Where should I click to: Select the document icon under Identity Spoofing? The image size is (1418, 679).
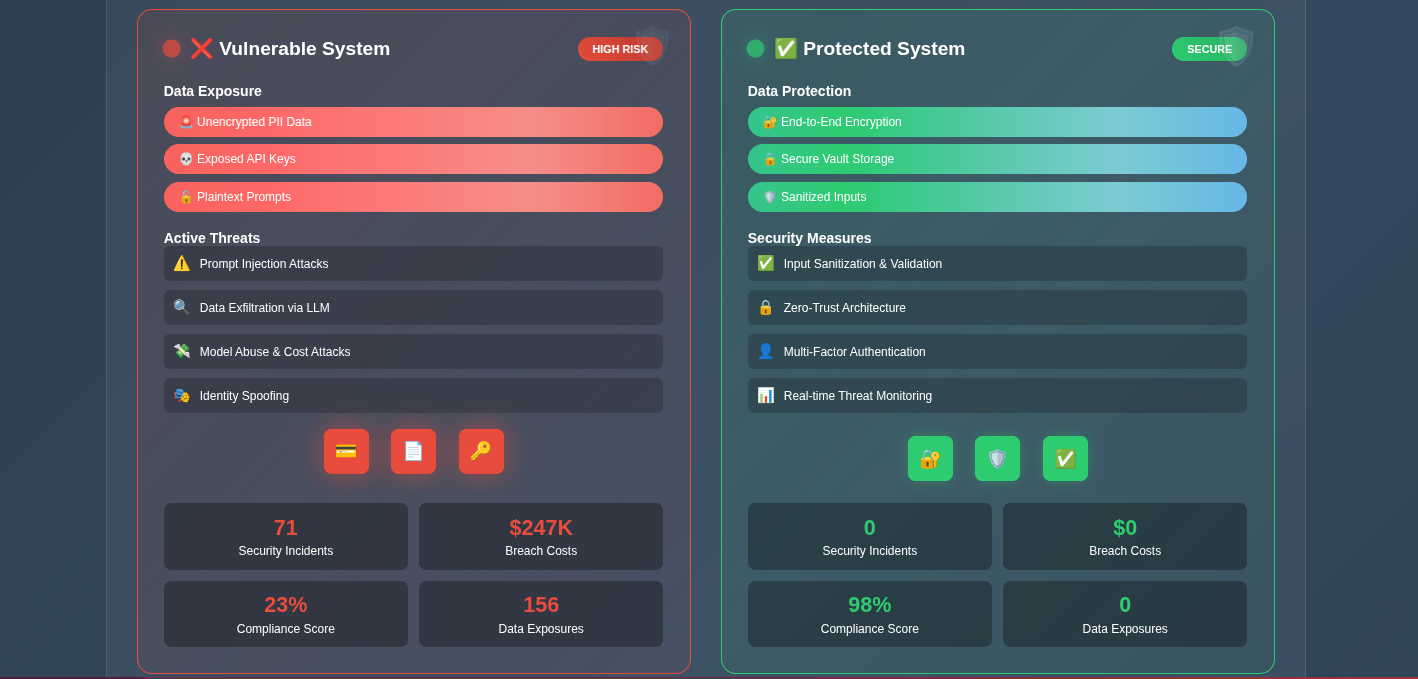point(413,451)
